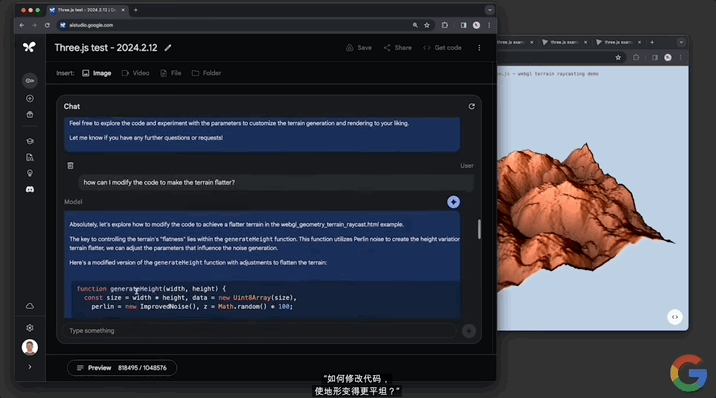Click the refresh icon in Chat panel
Viewport: 716px width, 398px height.
(x=472, y=106)
